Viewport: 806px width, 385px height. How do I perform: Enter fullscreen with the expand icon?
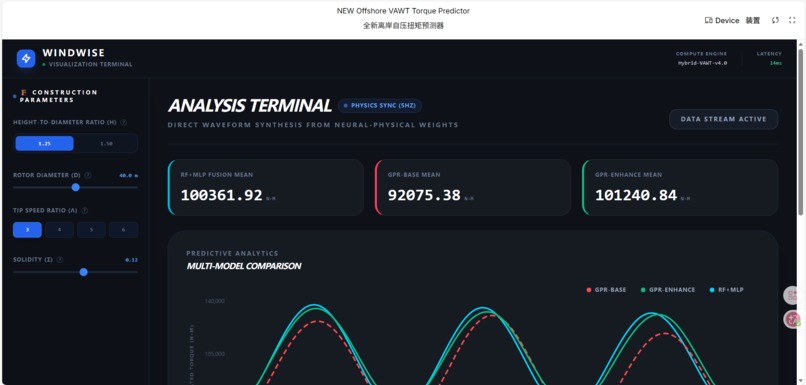792,20
